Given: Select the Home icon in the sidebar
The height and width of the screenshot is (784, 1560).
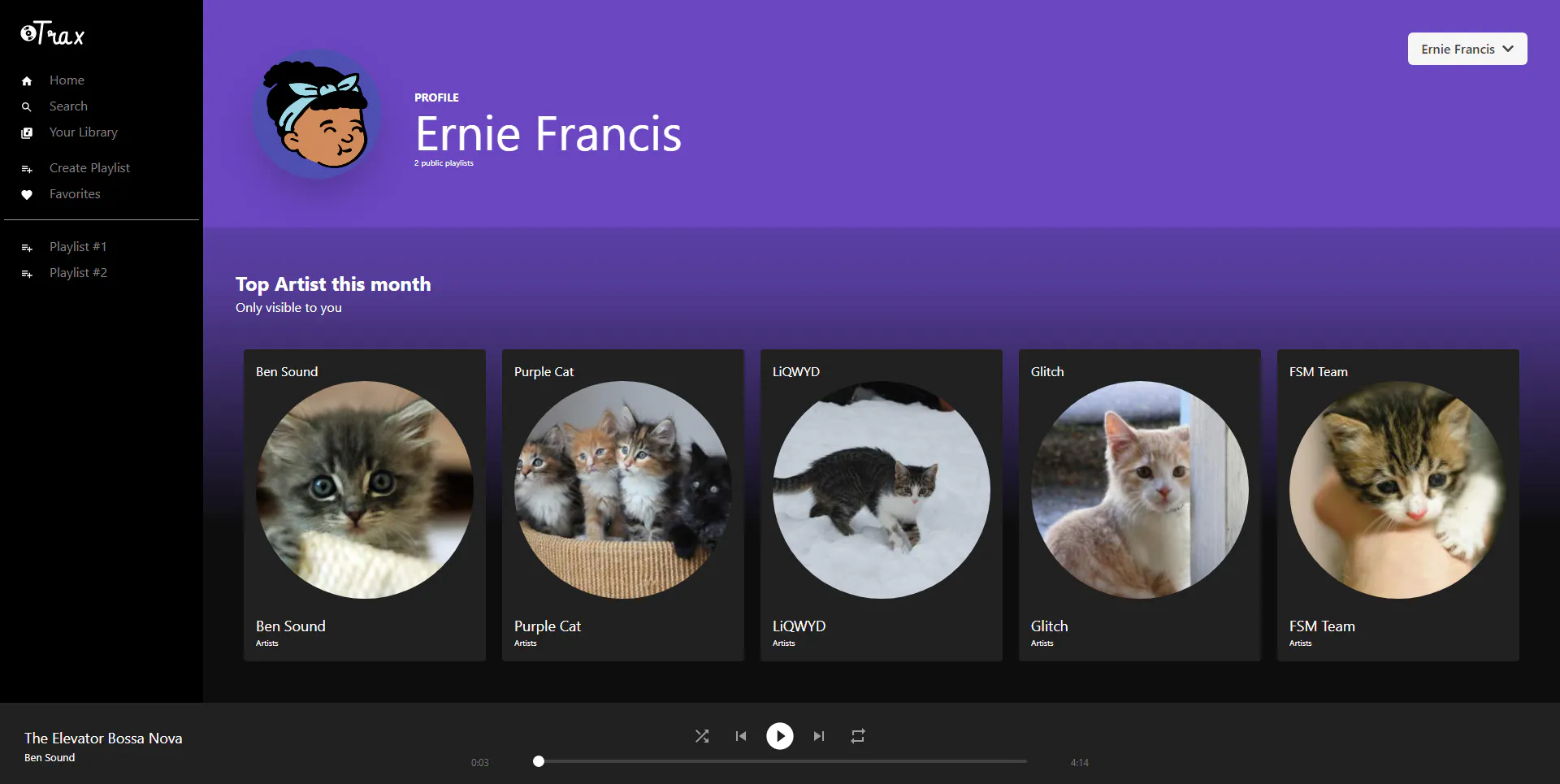Looking at the screenshot, I should (x=27, y=80).
